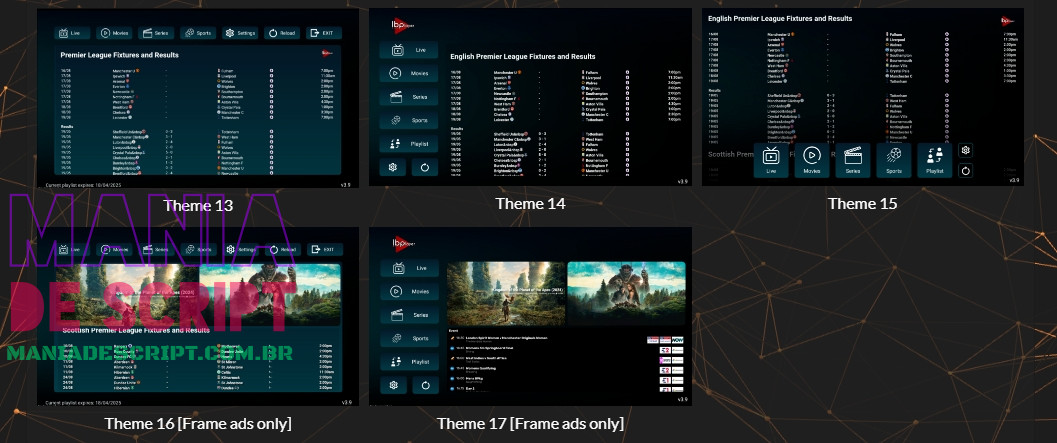Click the settings gear in Theme 14 preview
Viewport: 1057px width, 443px height.
394,167
